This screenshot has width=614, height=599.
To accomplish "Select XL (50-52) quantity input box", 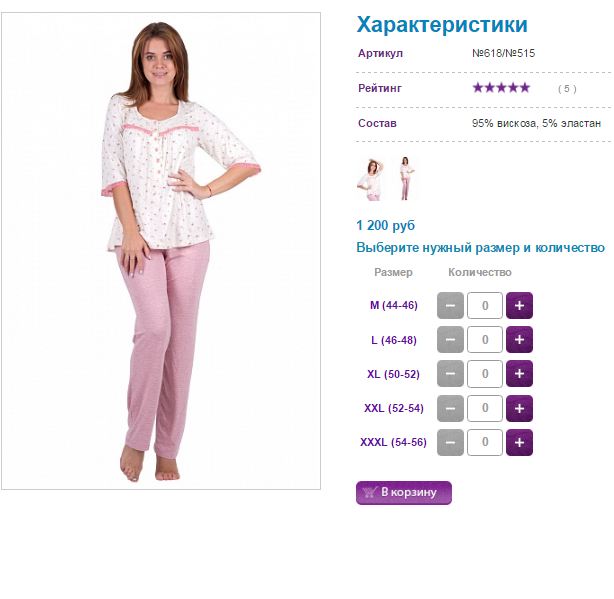I will pos(485,374).
